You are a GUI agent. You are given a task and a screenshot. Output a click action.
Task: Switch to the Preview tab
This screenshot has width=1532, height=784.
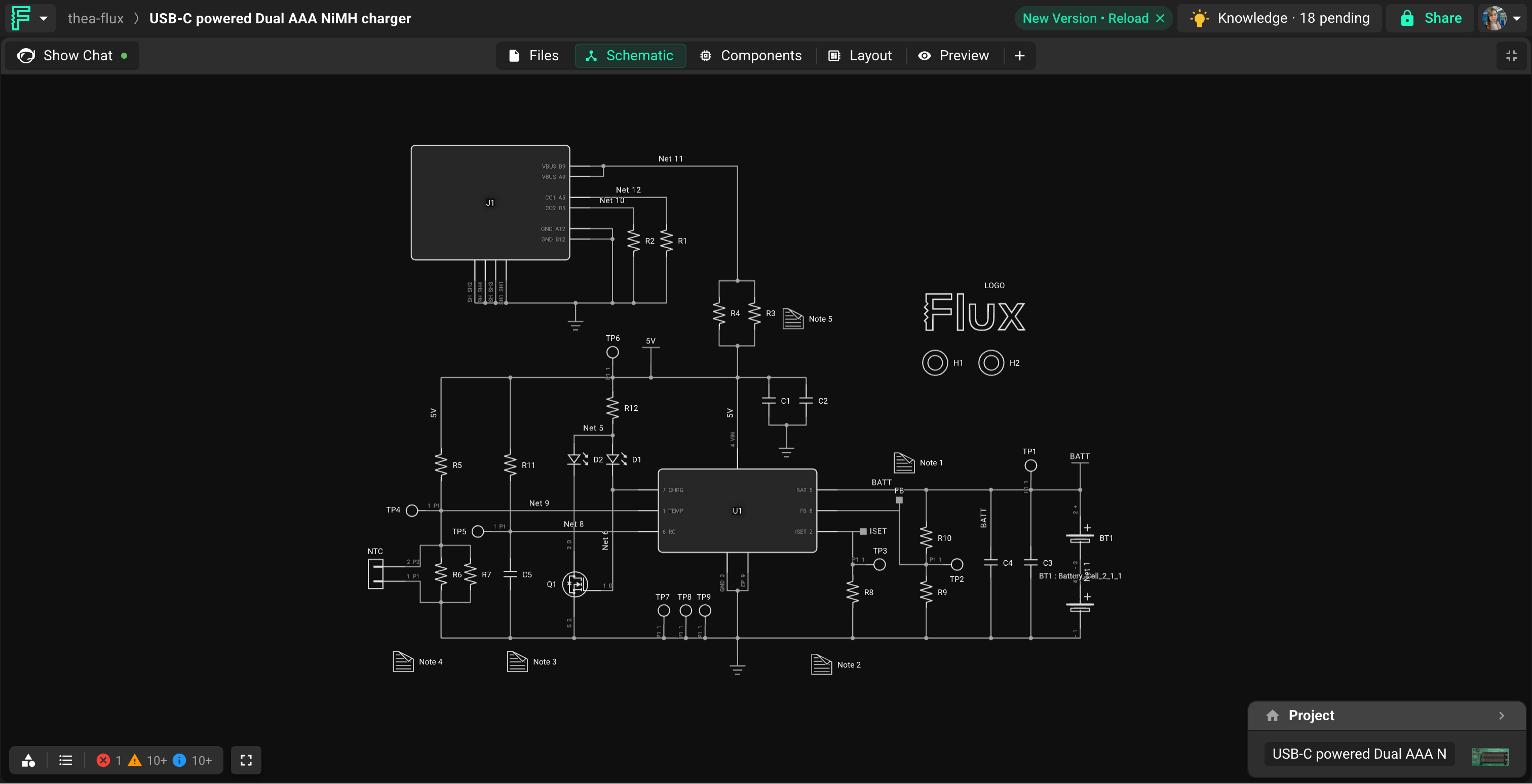[953, 56]
